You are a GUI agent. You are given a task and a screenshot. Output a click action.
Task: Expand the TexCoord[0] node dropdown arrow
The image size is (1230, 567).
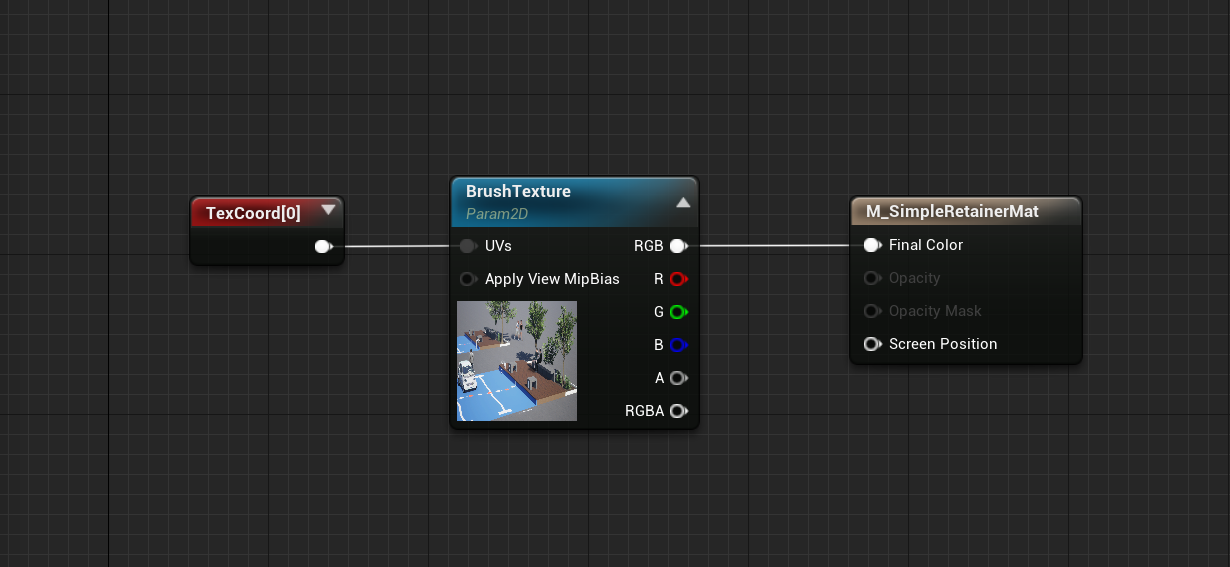(327, 211)
